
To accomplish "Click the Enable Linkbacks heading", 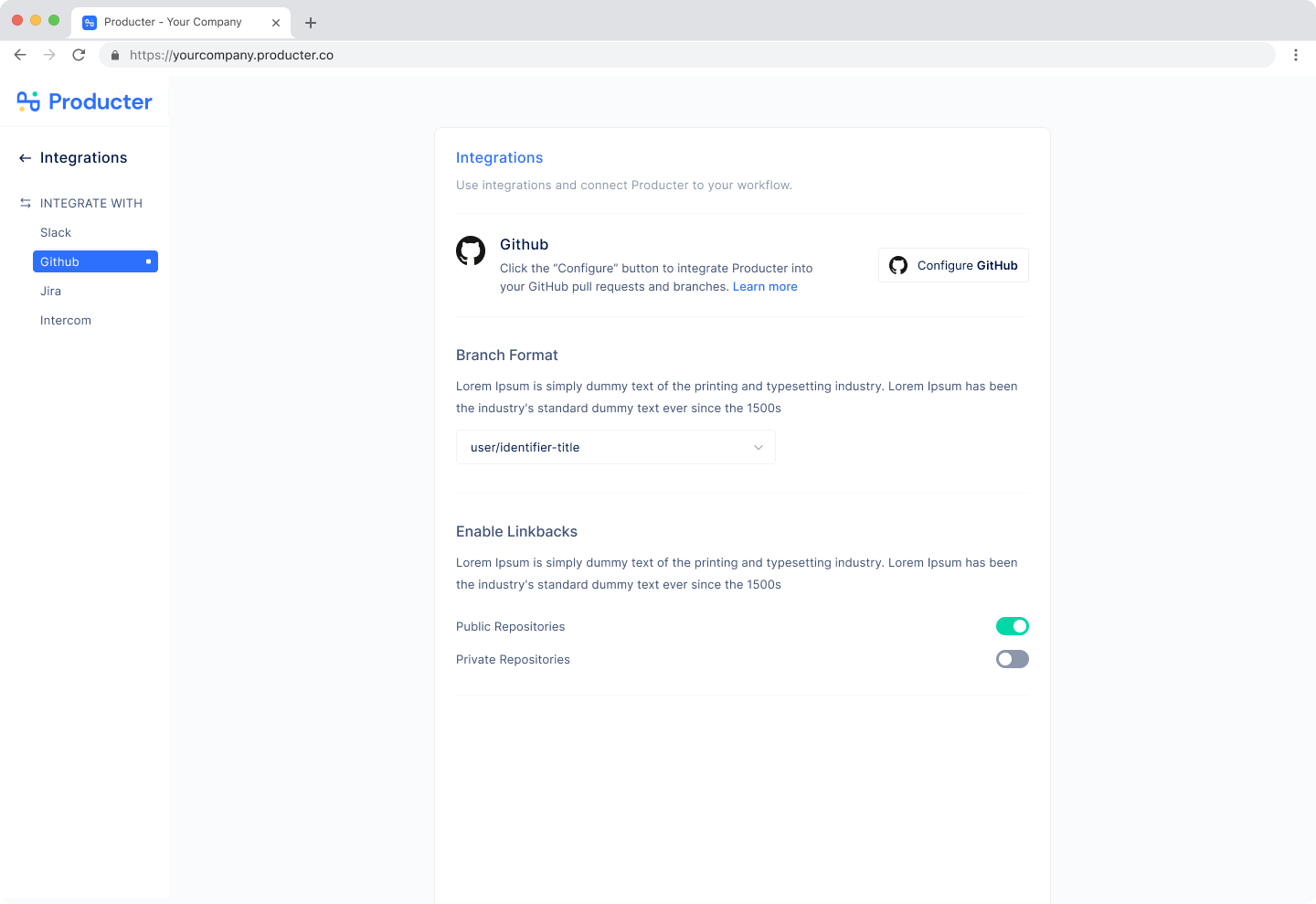I will pyautogui.click(x=517, y=532).
